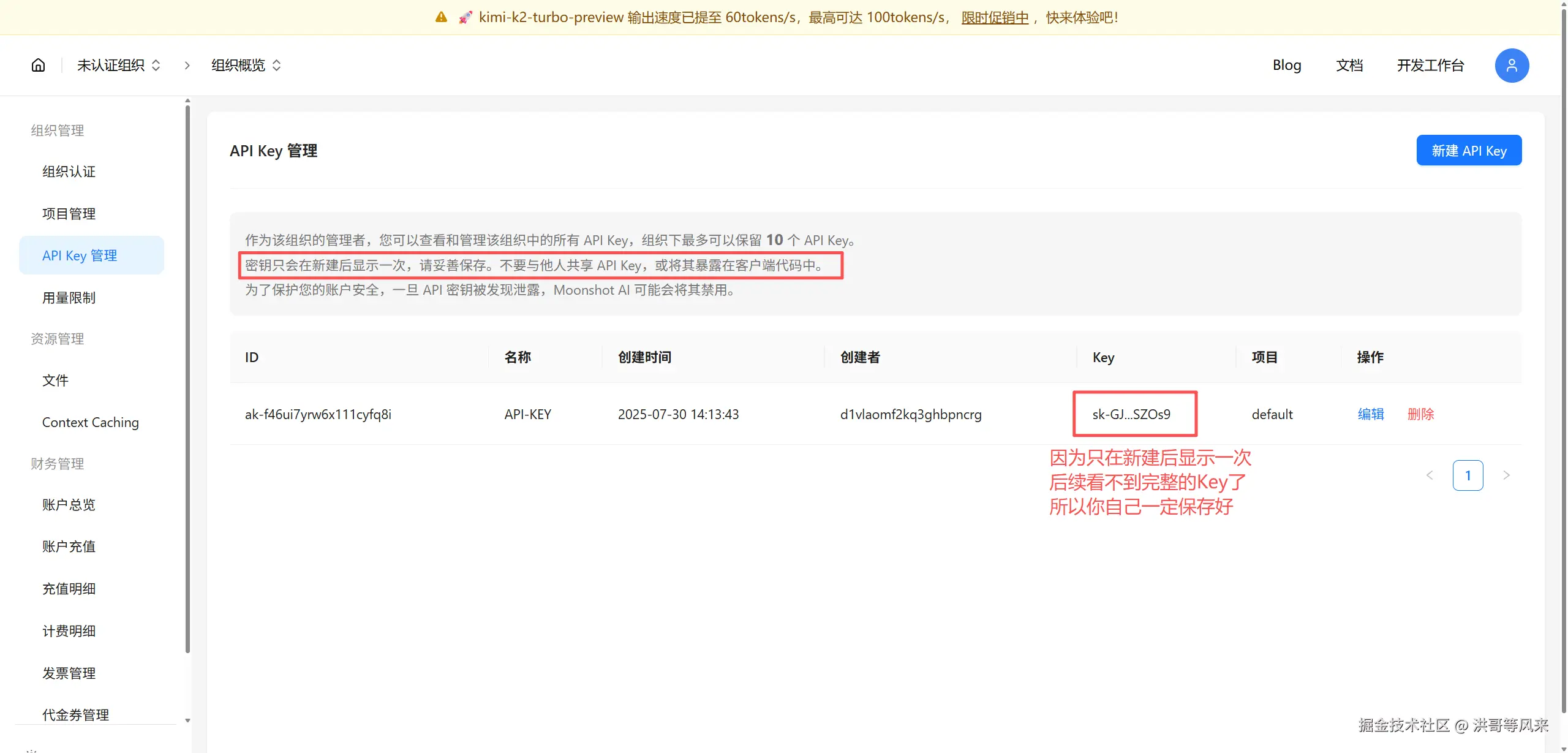Click 编辑 link for API-KEY row
This screenshot has width=1568, height=753.
click(x=1371, y=414)
